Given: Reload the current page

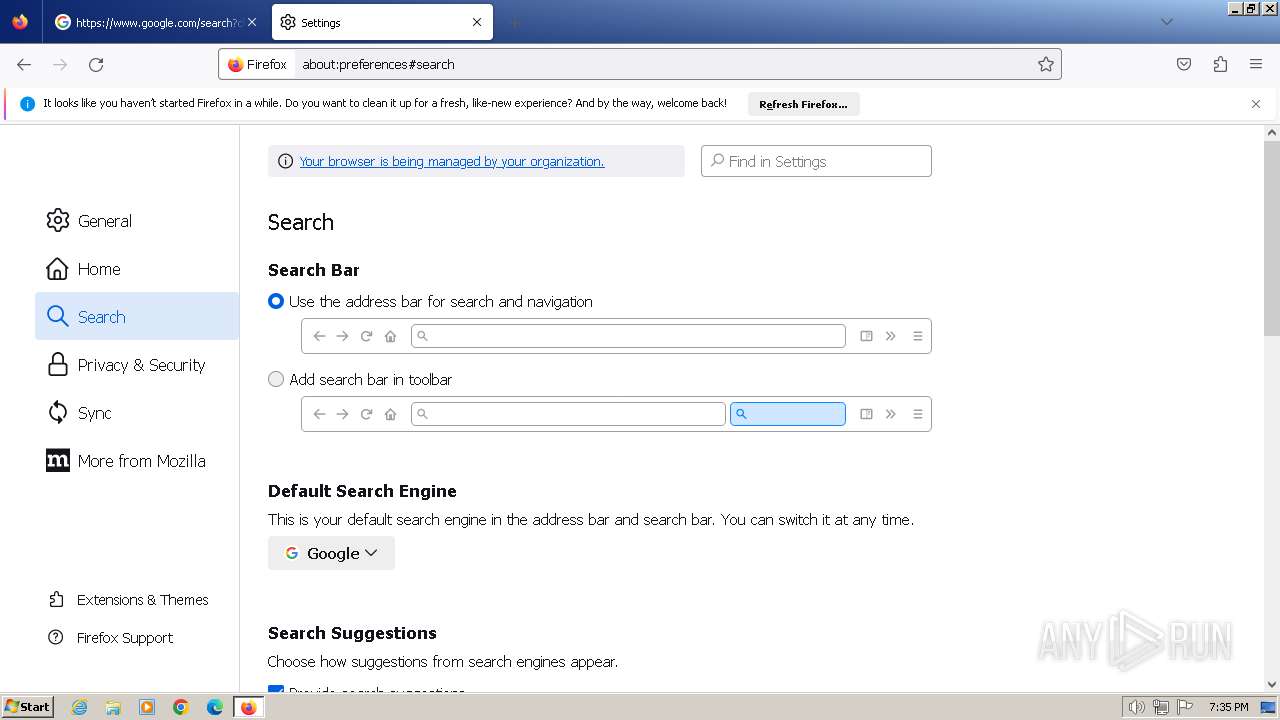Looking at the screenshot, I should tap(96, 64).
